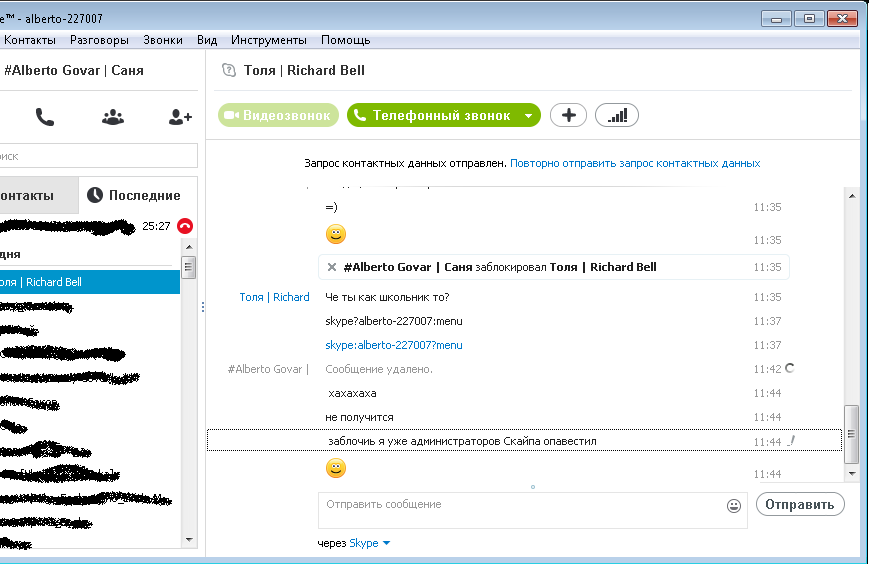Click the contact search field
The height and width of the screenshot is (564, 869).
tap(98, 156)
